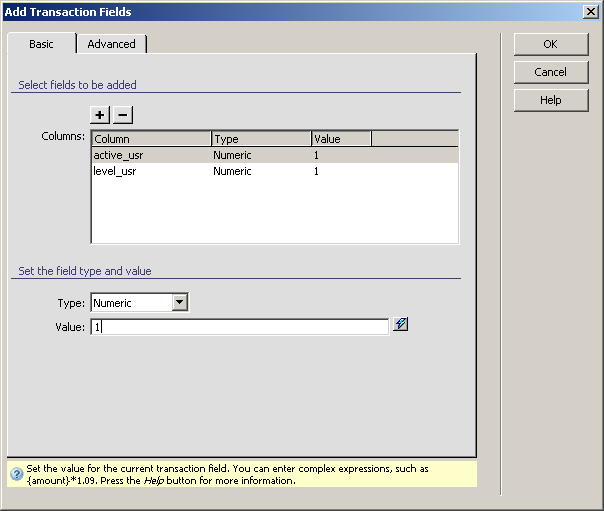Screen dimensions: 604x511
Task: Switch to the Advanced tab
Action: (x=111, y=44)
